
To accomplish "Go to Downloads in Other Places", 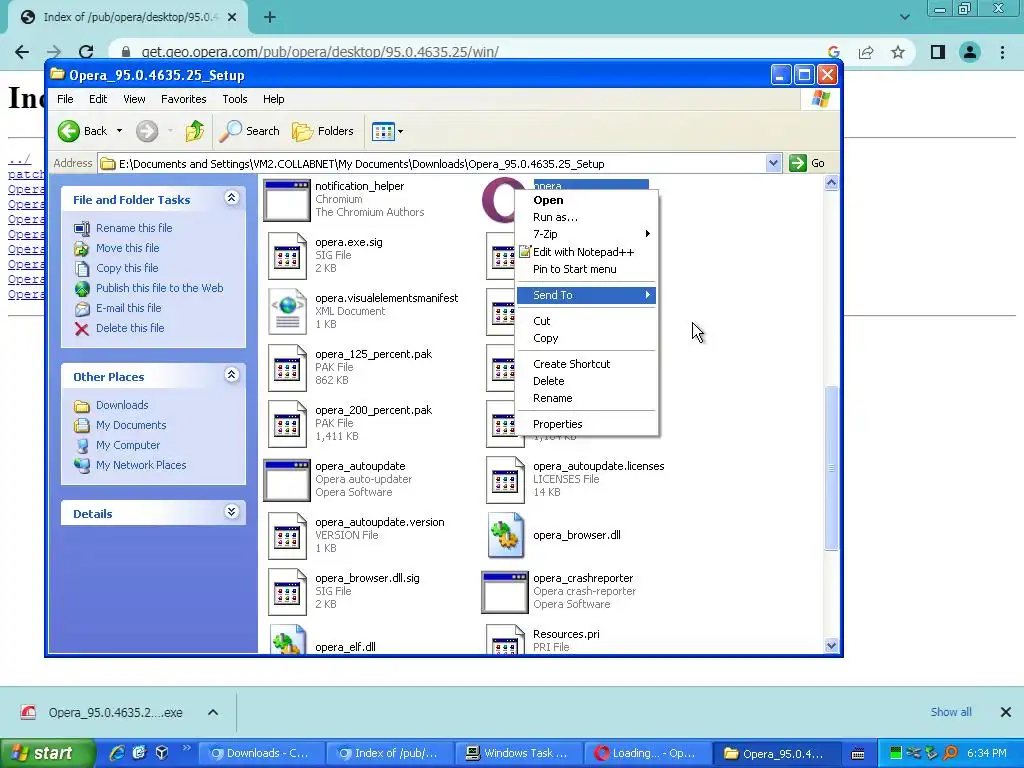I will tap(121, 406).
